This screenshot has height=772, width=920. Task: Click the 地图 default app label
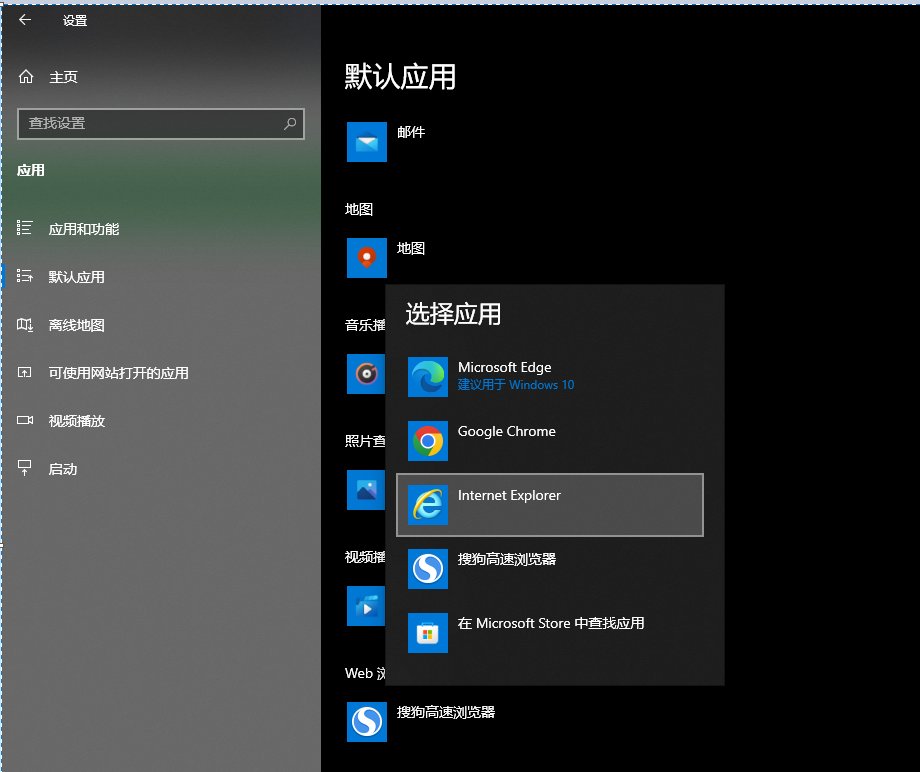tap(411, 248)
